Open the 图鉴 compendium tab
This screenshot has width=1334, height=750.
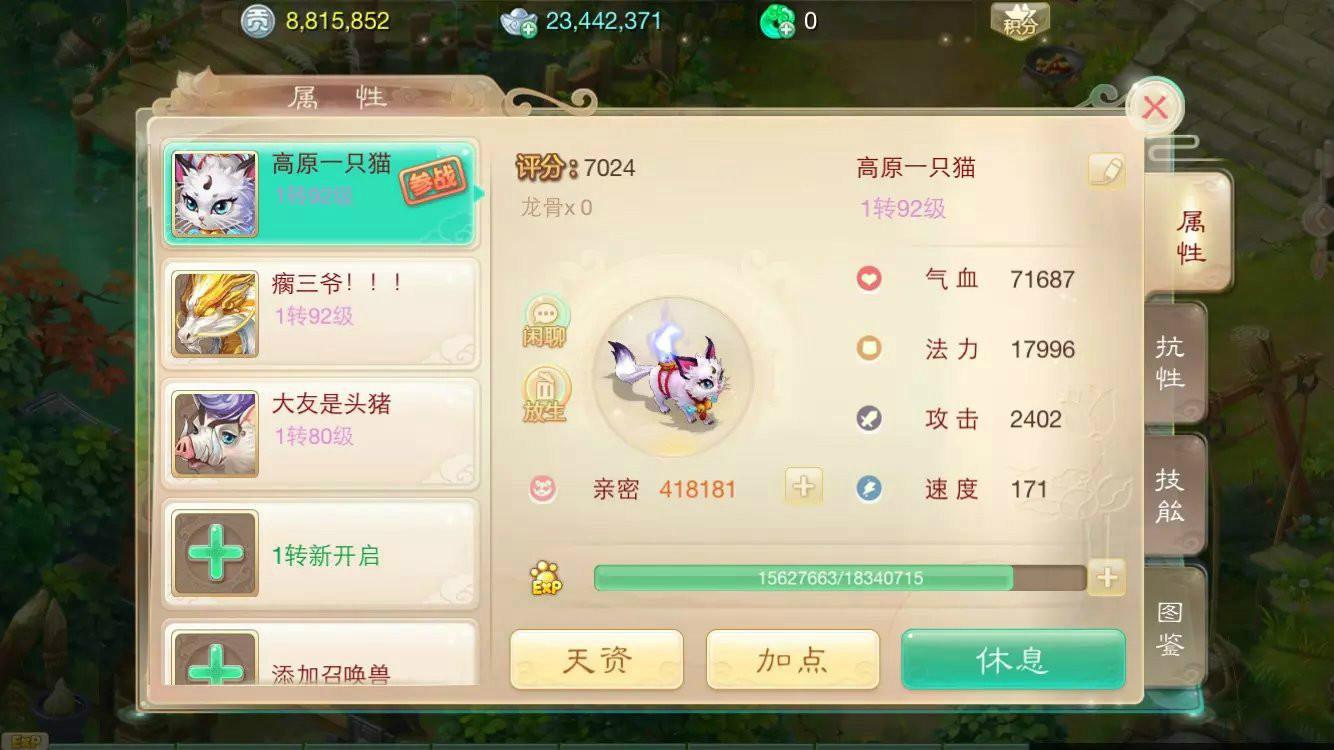click(x=1173, y=628)
